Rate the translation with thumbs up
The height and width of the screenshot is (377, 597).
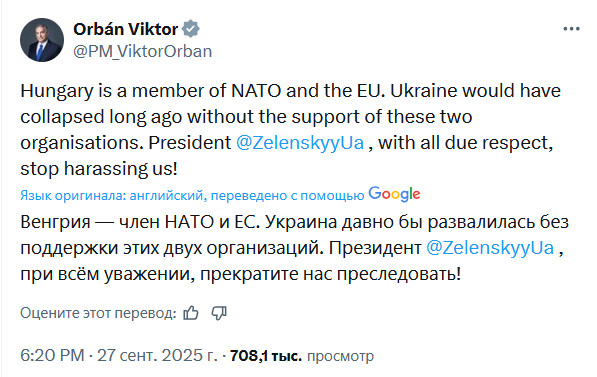pyautogui.click(x=191, y=313)
